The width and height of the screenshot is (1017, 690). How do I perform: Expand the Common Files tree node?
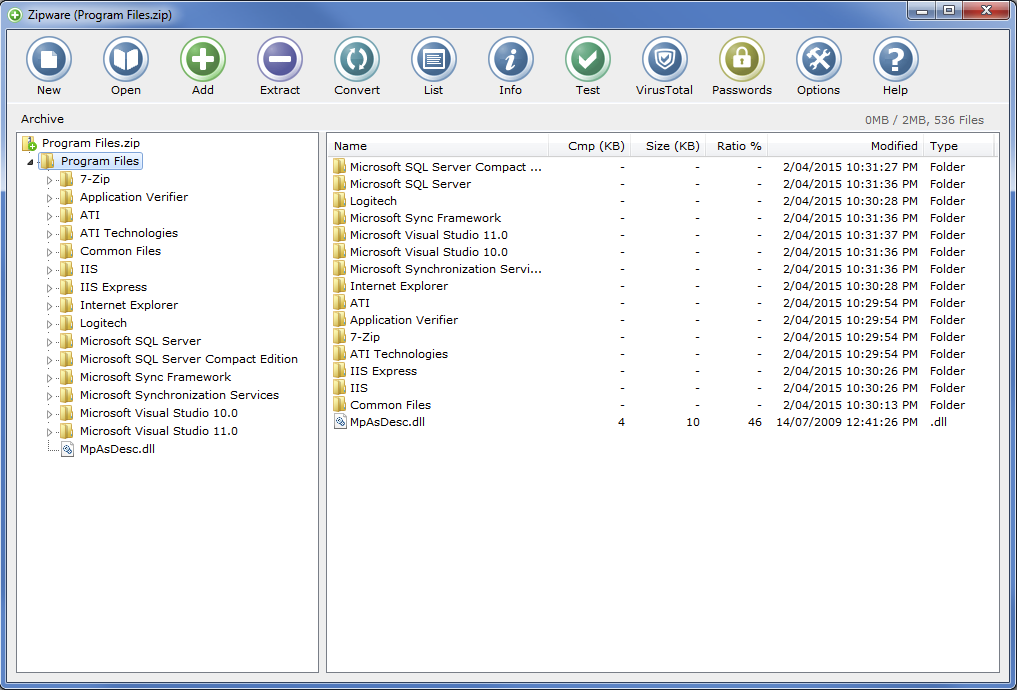point(49,252)
